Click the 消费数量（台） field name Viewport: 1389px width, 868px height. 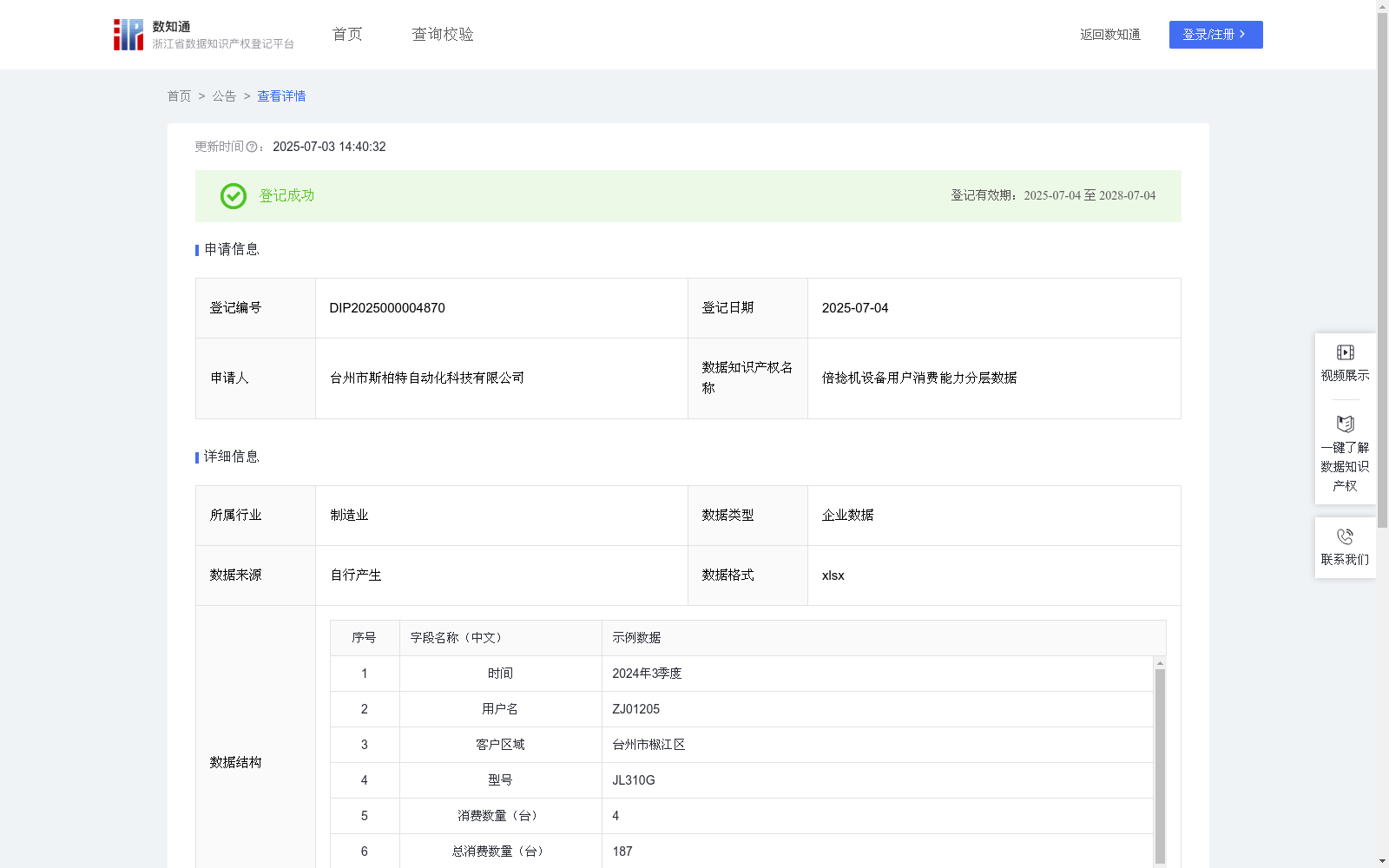point(500,816)
